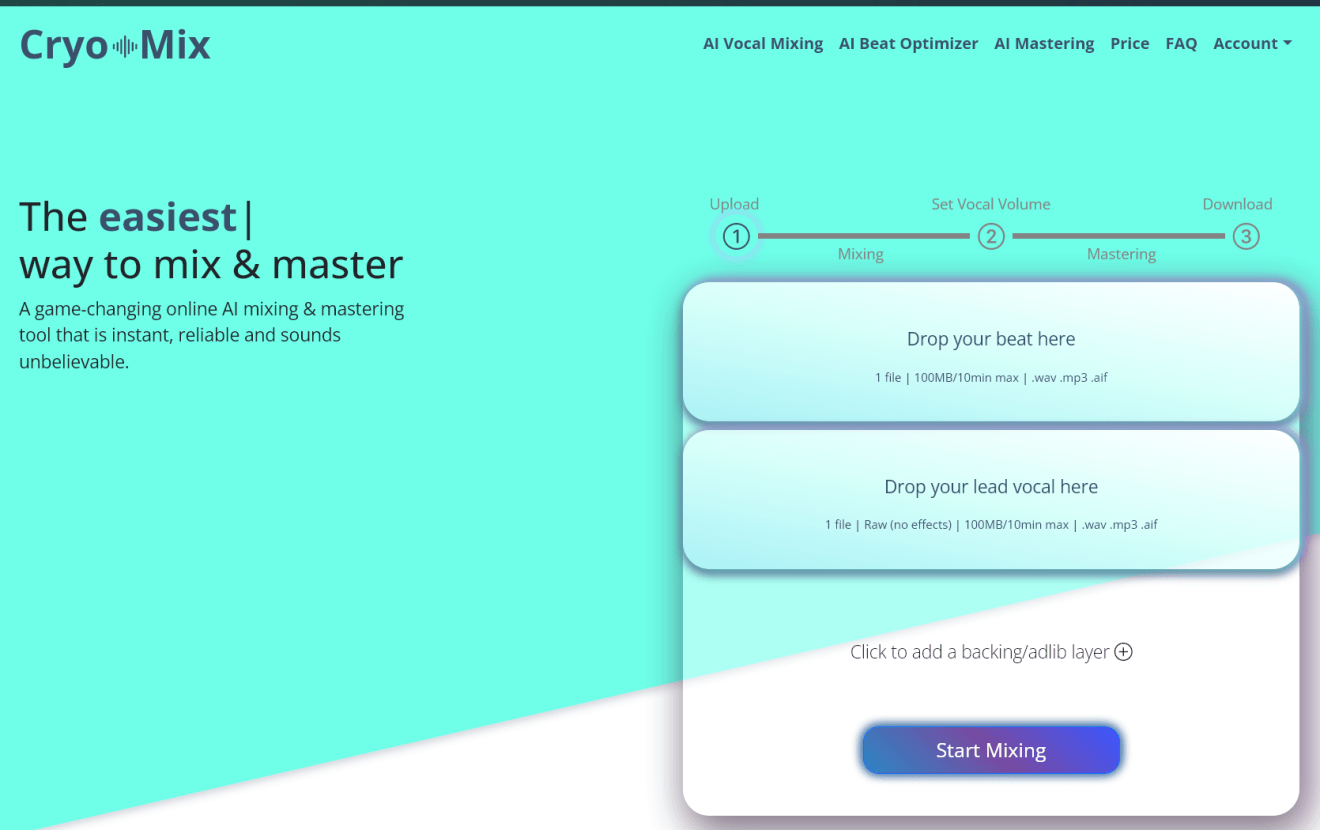Click the 'Drop your beat here' upload area
The height and width of the screenshot is (830, 1320).
pyautogui.click(x=990, y=352)
